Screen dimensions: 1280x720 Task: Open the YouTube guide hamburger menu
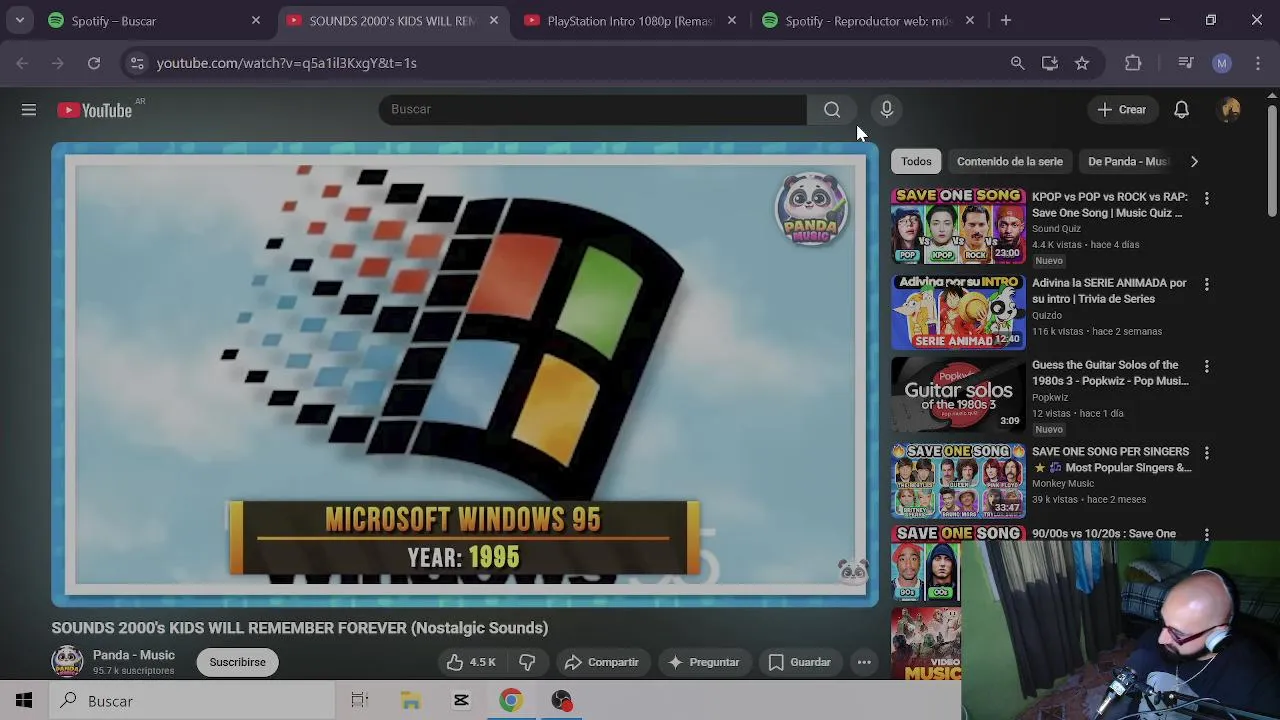point(29,110)
